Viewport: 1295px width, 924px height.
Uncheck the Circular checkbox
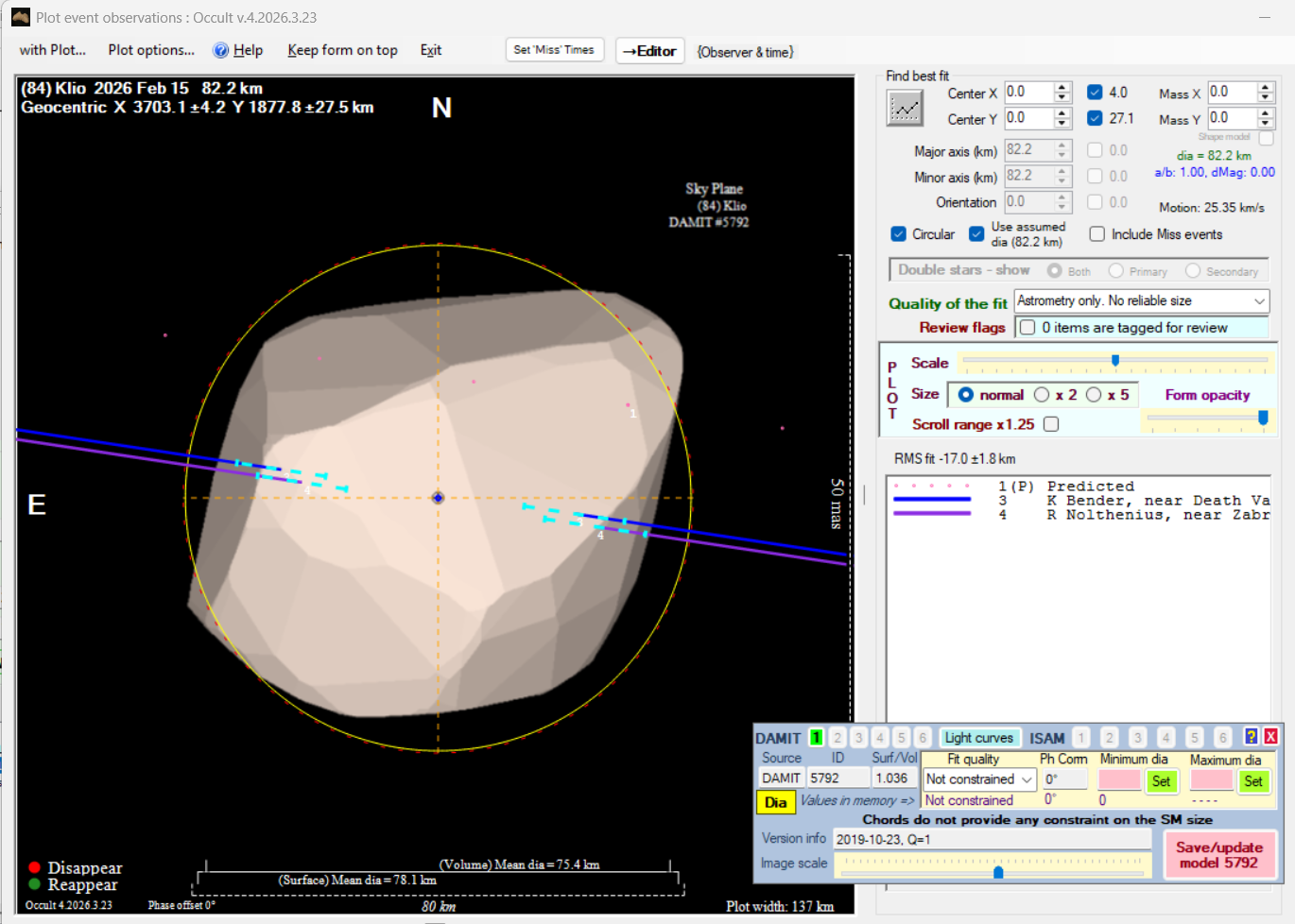pos(899,234)
